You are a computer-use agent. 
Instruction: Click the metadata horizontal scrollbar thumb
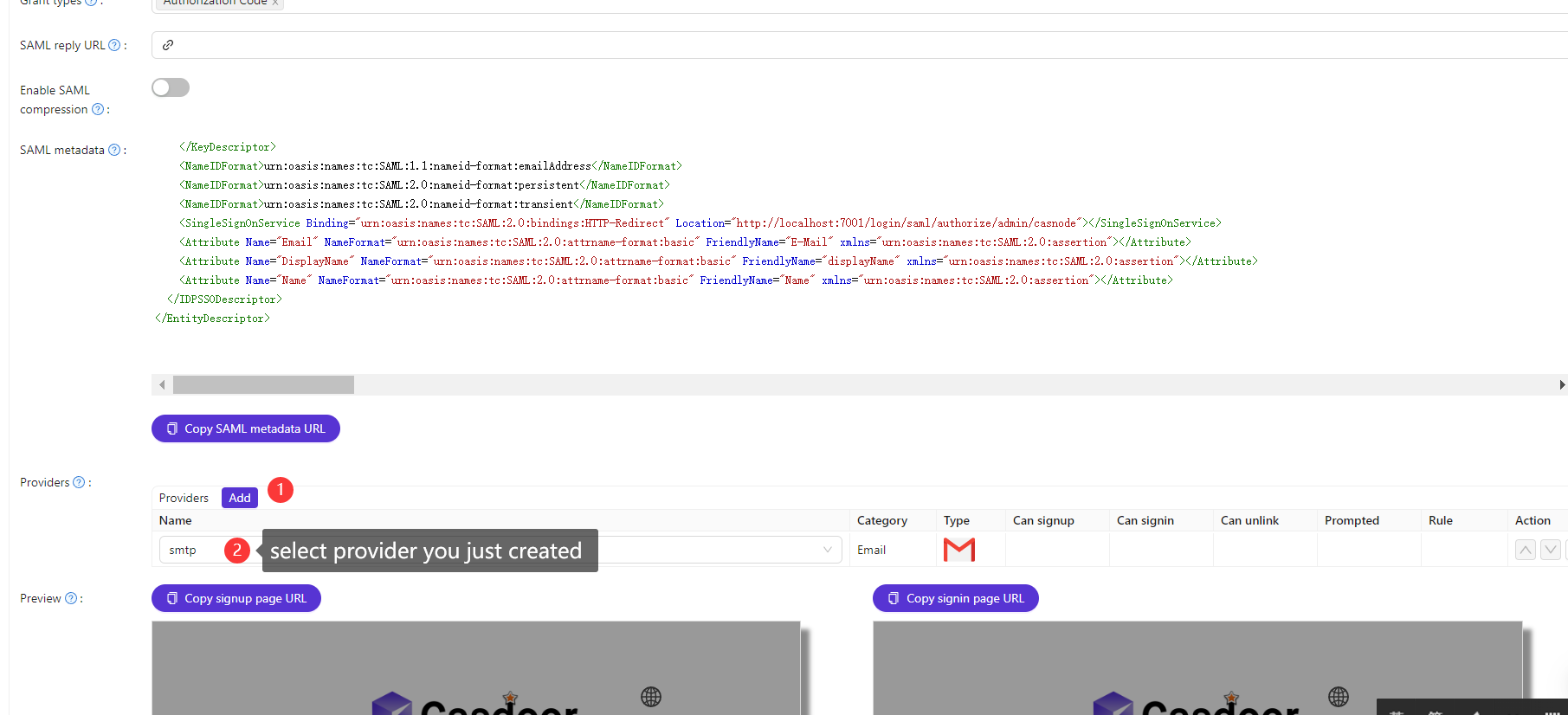click(263, 384)
